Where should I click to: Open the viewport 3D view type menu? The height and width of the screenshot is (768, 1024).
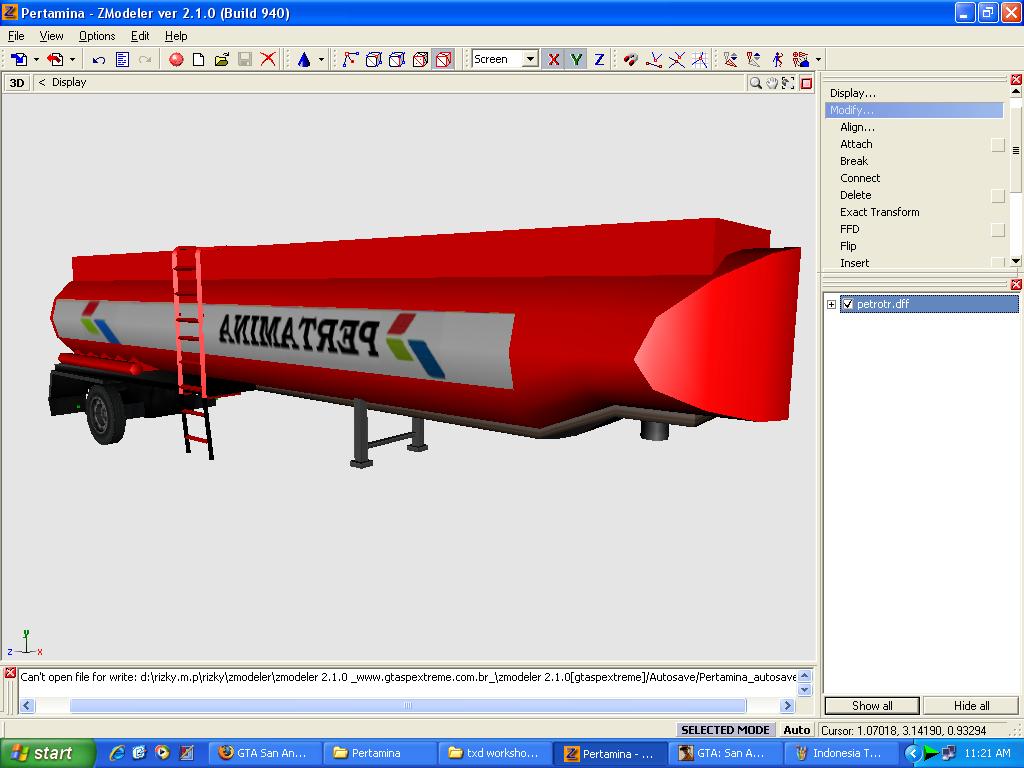[x=17, y=83]
